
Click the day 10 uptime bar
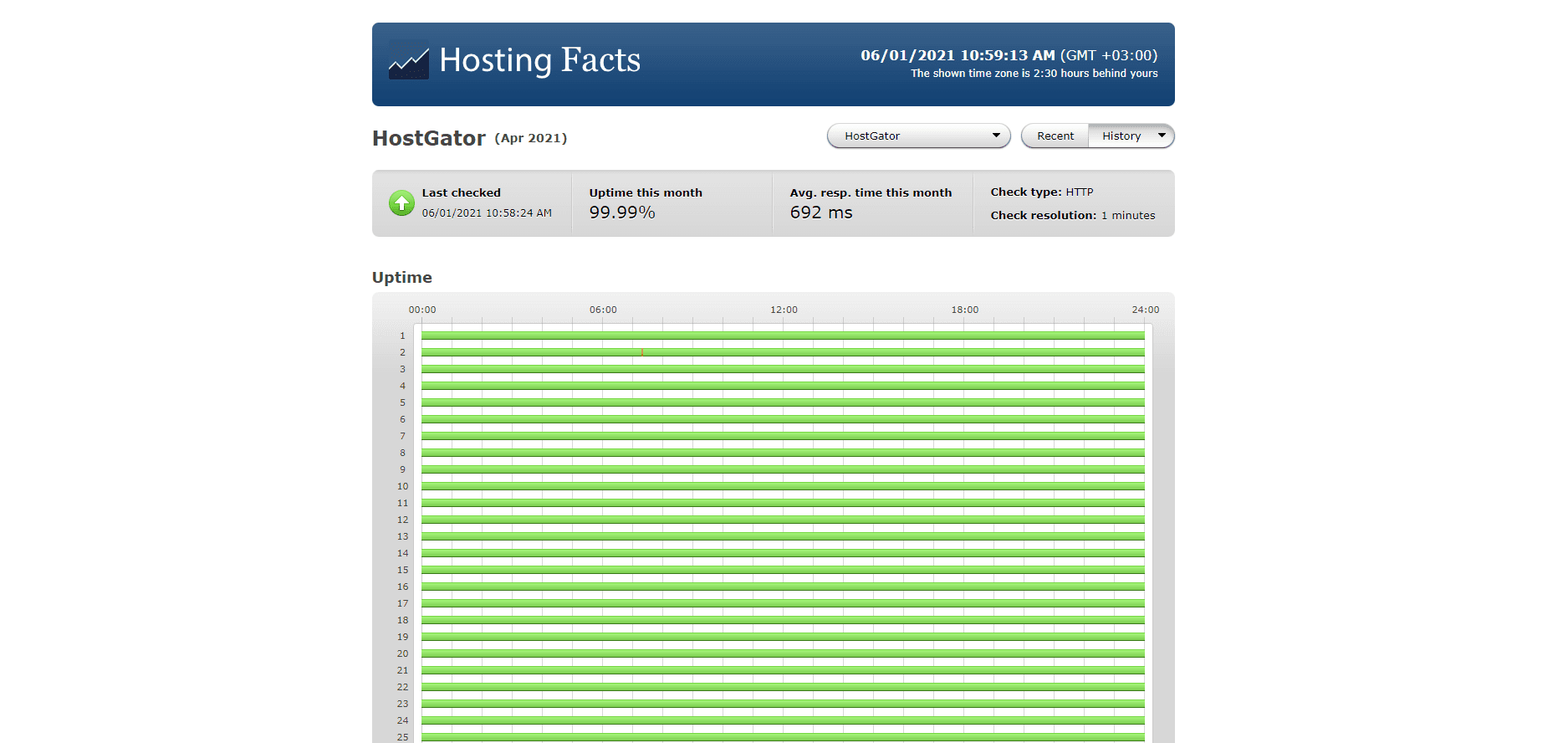coord(783,486)
